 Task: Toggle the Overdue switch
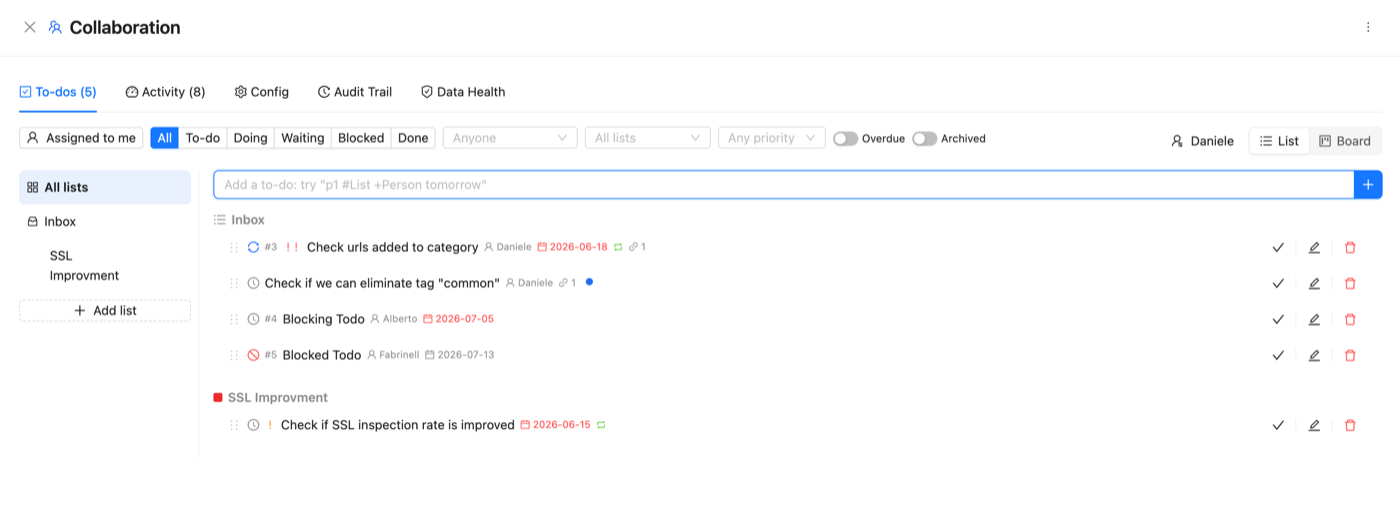point(845,139)
